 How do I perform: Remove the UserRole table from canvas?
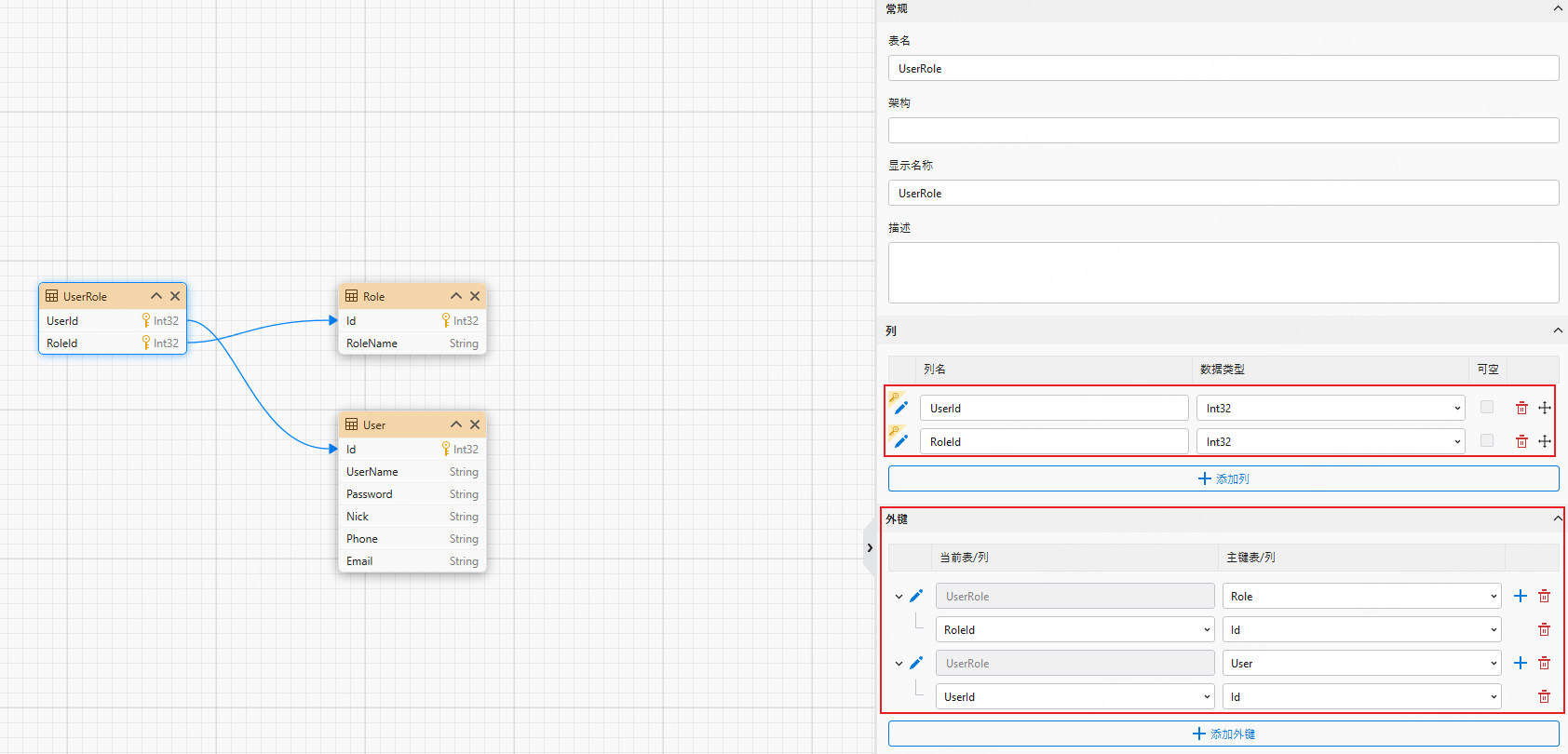point(175,296)
